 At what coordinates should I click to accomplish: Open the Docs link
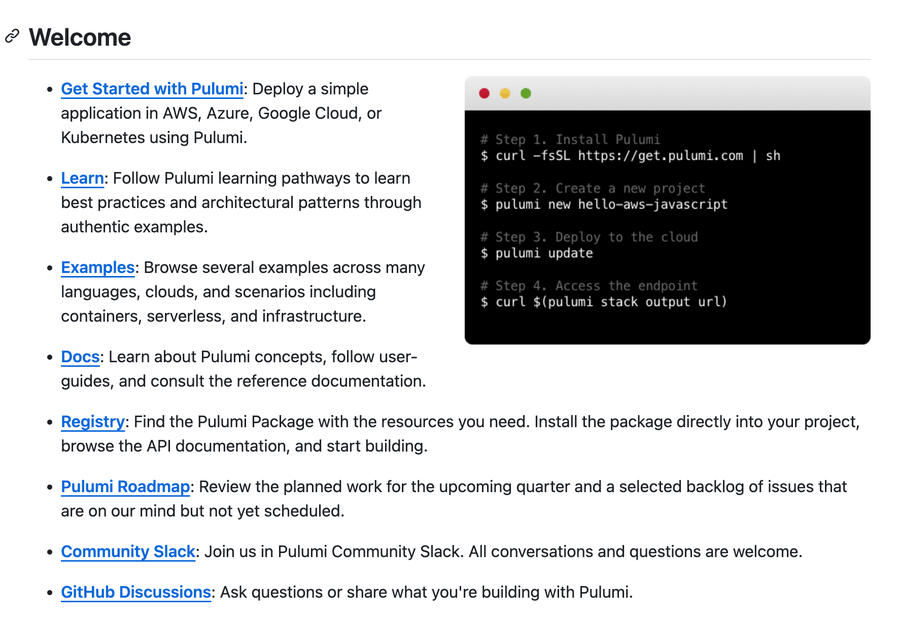click(80, 357)
